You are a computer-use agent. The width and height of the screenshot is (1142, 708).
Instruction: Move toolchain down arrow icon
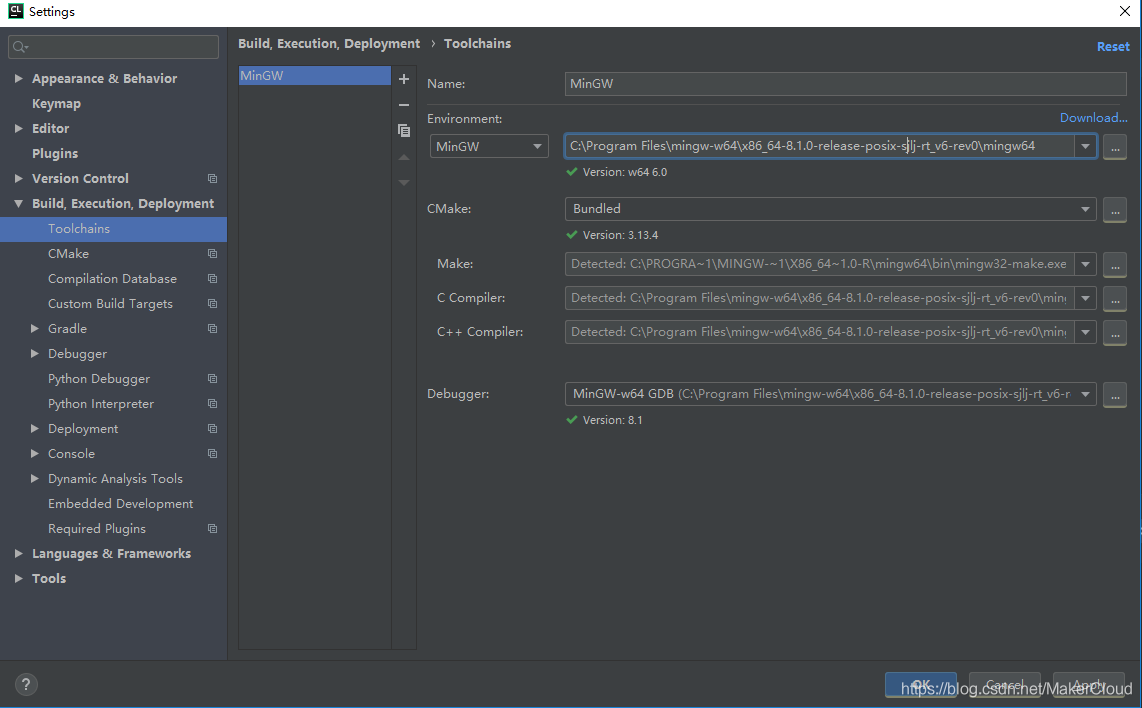click(x=403, y=183)
